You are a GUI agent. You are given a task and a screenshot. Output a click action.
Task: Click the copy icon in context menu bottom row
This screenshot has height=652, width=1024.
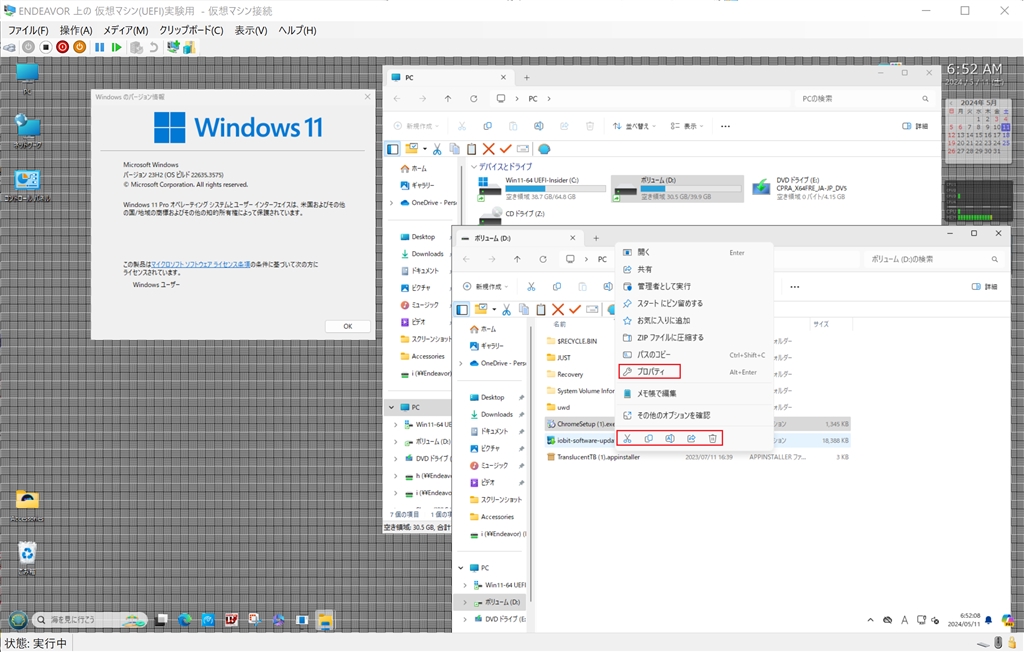point(648,438)
